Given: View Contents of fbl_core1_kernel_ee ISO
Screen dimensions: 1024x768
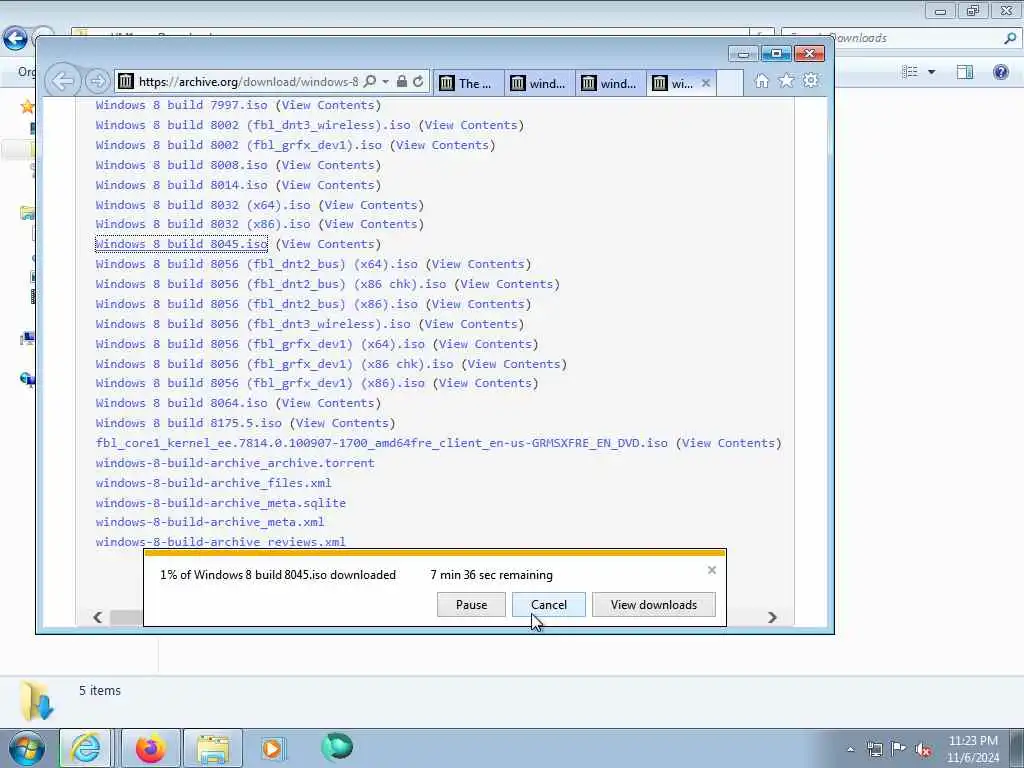Looking at the screenshot, I should coord(728,443).
